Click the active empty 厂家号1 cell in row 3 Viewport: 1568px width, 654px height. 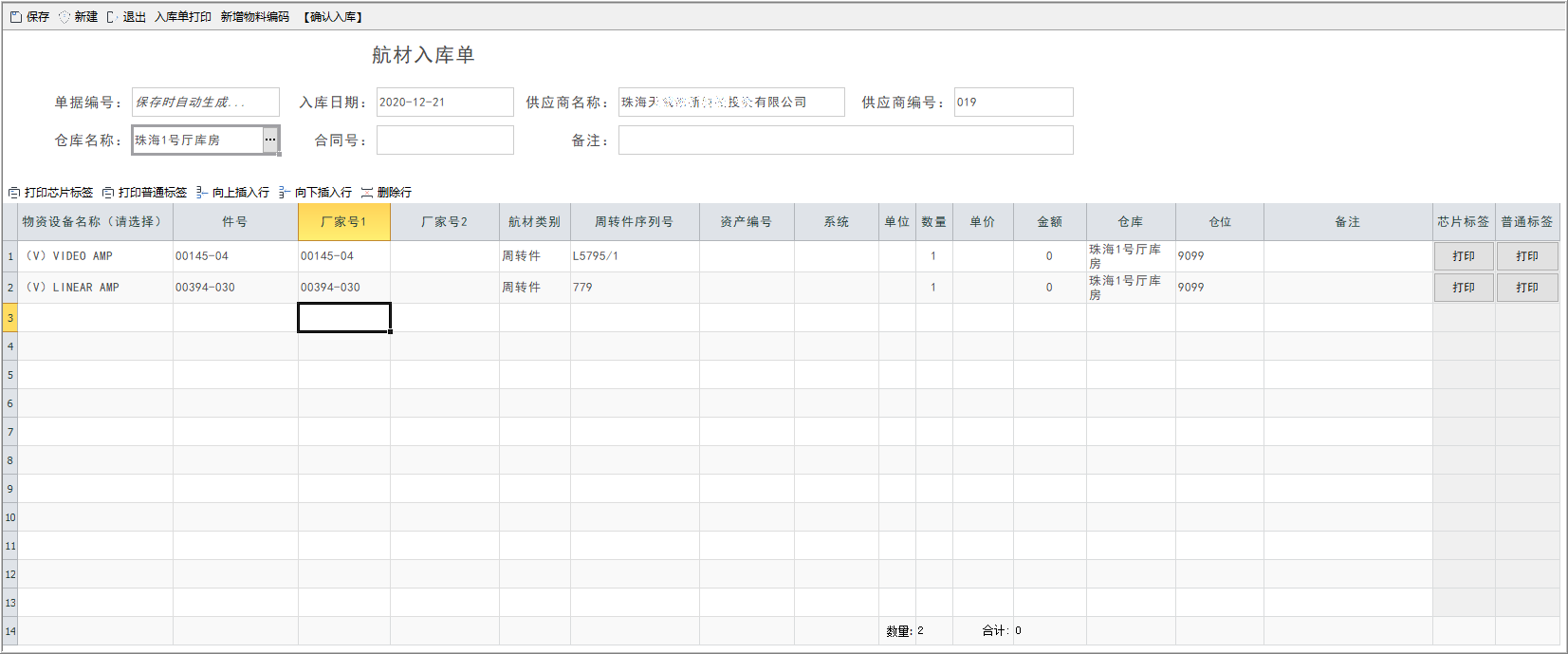coord(344,318)
